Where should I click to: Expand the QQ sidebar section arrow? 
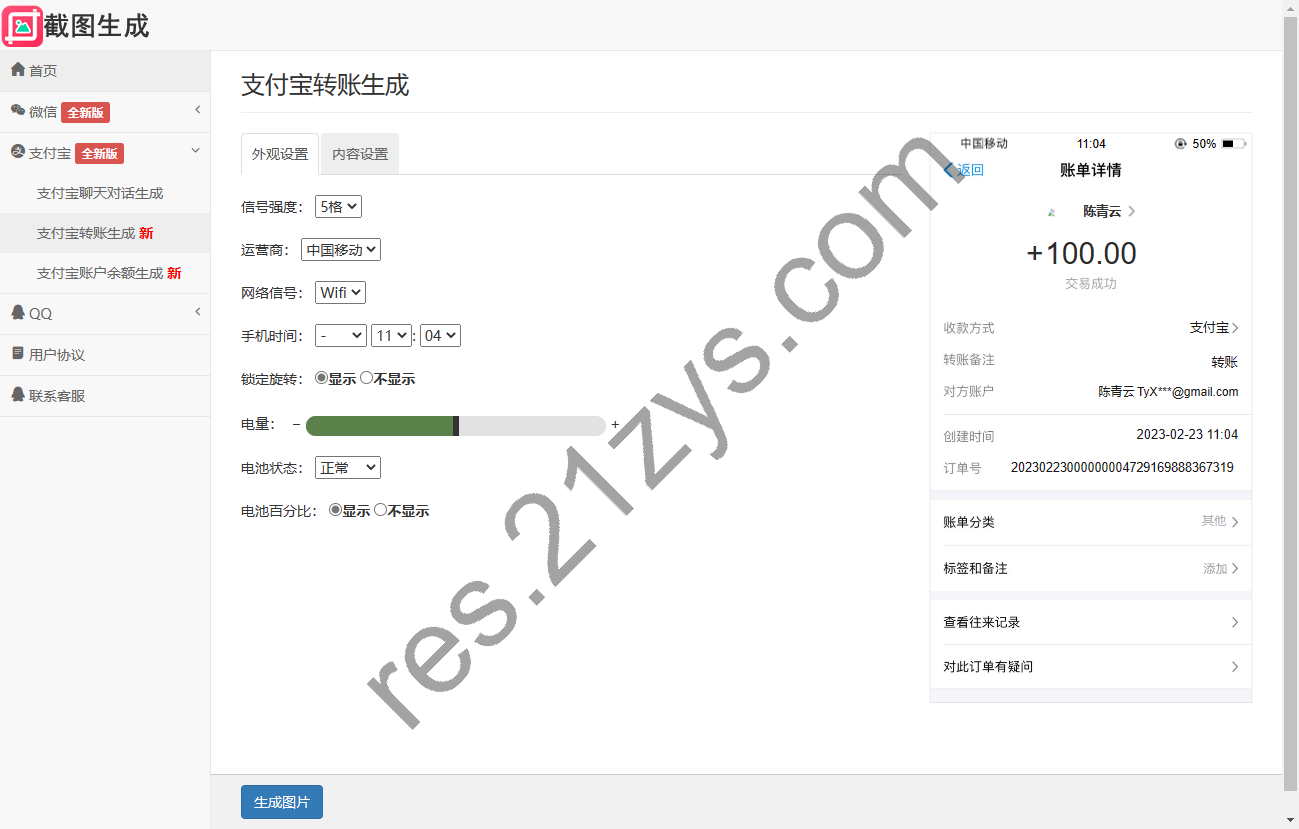(x=197, y=312)
